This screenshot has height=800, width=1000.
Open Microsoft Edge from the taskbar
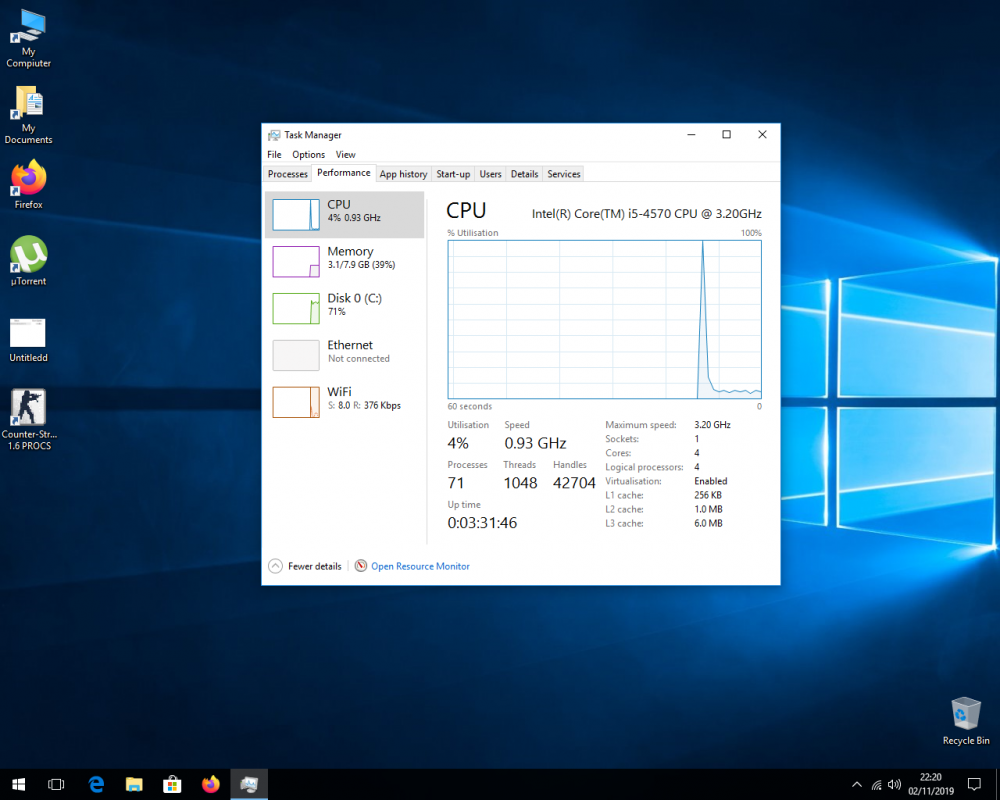coord(96,784)
